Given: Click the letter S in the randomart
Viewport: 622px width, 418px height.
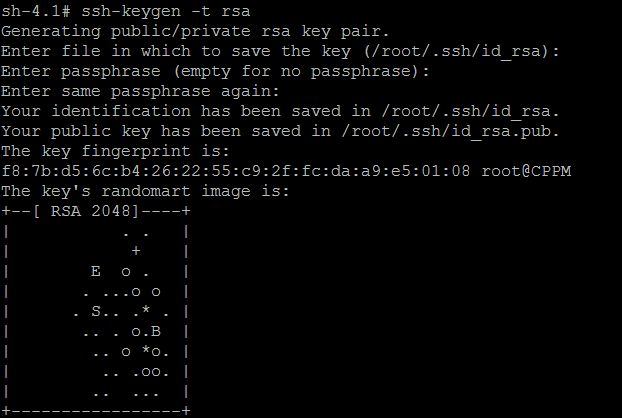Looking at the screenshot, I should pyautogui.click(x=96, y=311).
